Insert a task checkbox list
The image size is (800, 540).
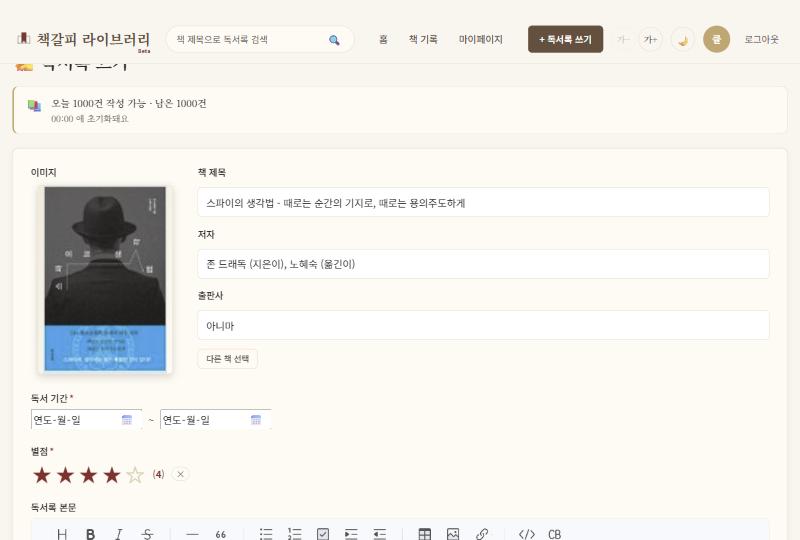(322, 534)
